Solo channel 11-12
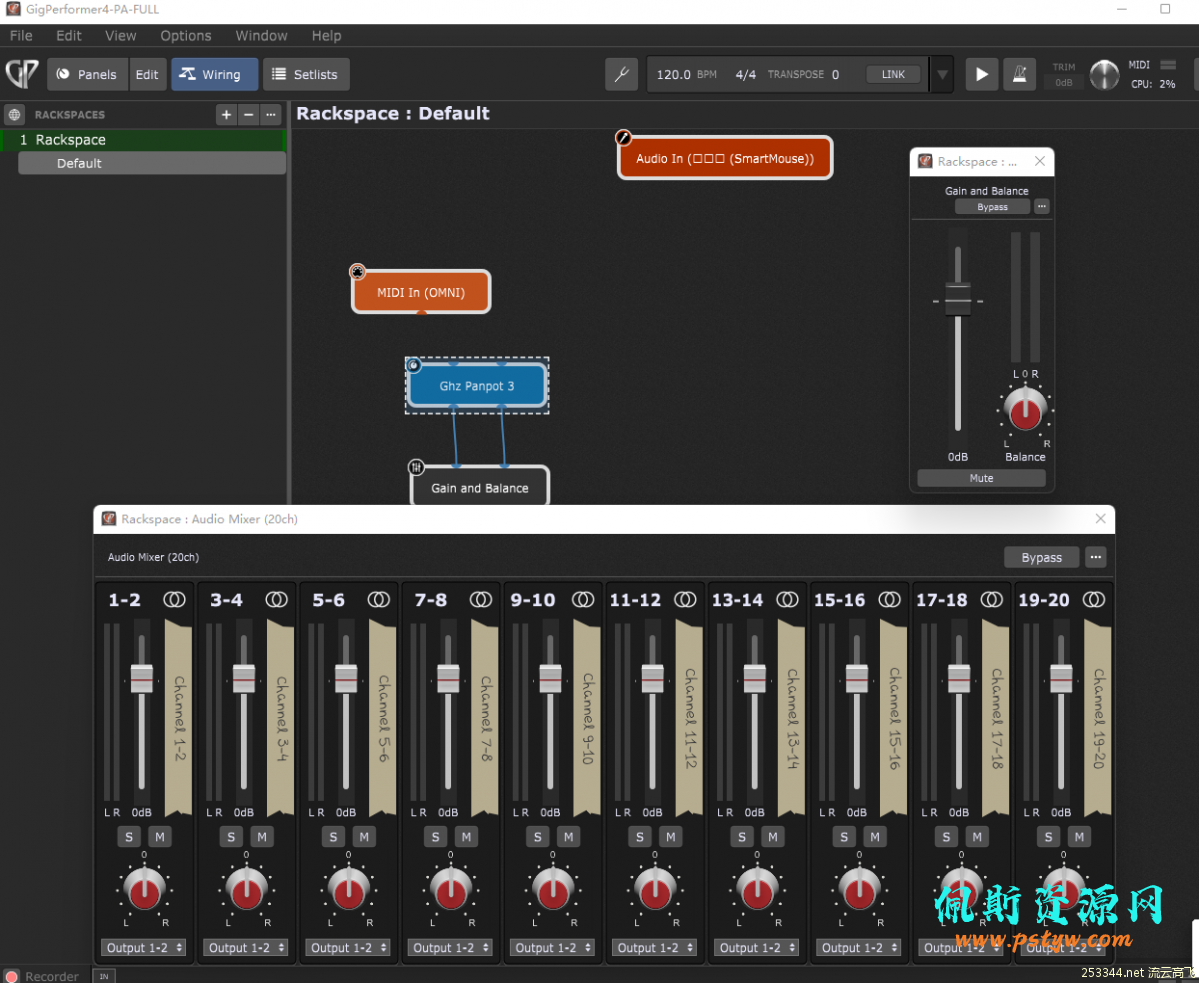 (640, 837)
